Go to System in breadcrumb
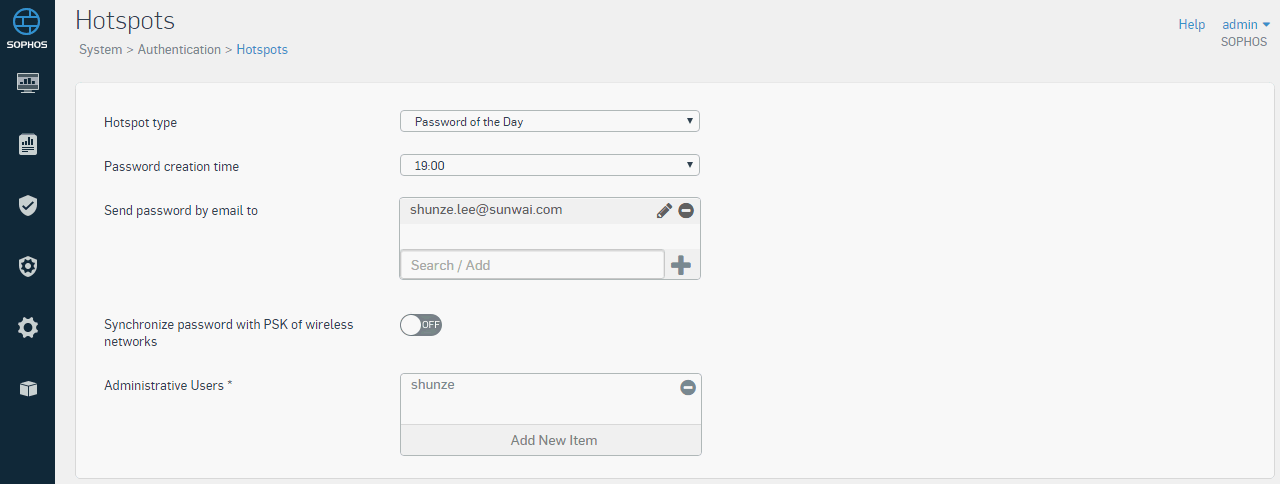Image resolution: width=1280 pixels, height=484 pixels. pyautogui.click(x=100, y=49)
